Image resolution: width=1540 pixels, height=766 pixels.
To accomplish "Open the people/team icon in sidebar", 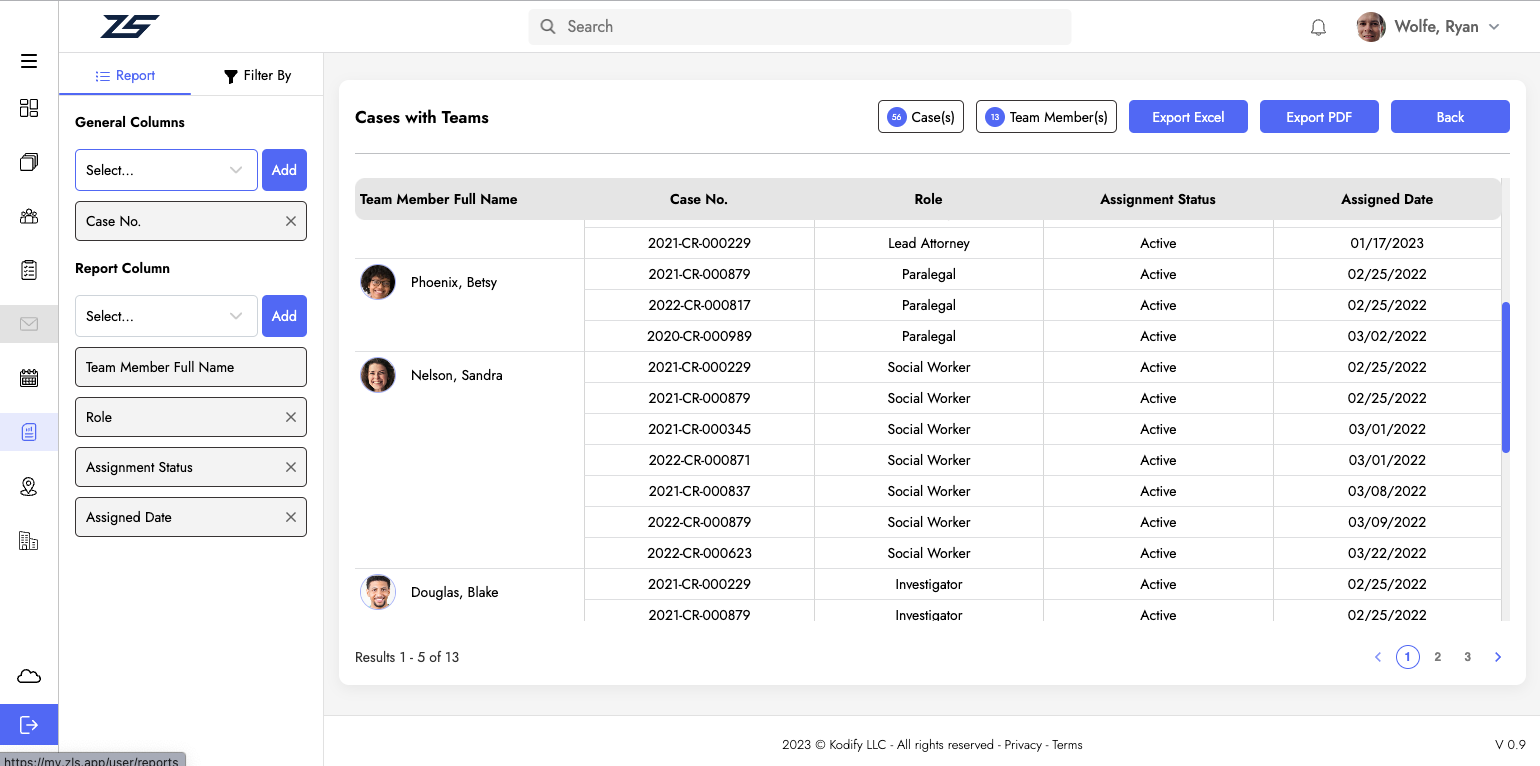I will click(29, 216).
